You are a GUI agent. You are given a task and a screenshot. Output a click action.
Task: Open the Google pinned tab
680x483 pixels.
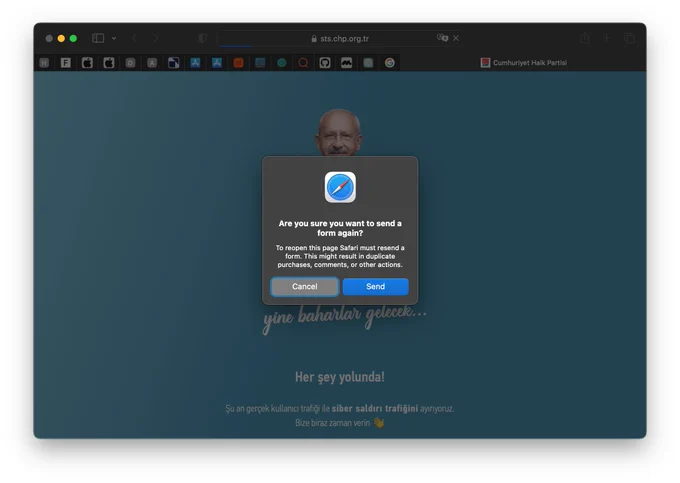pyautogui.click(x=390, y=63)
